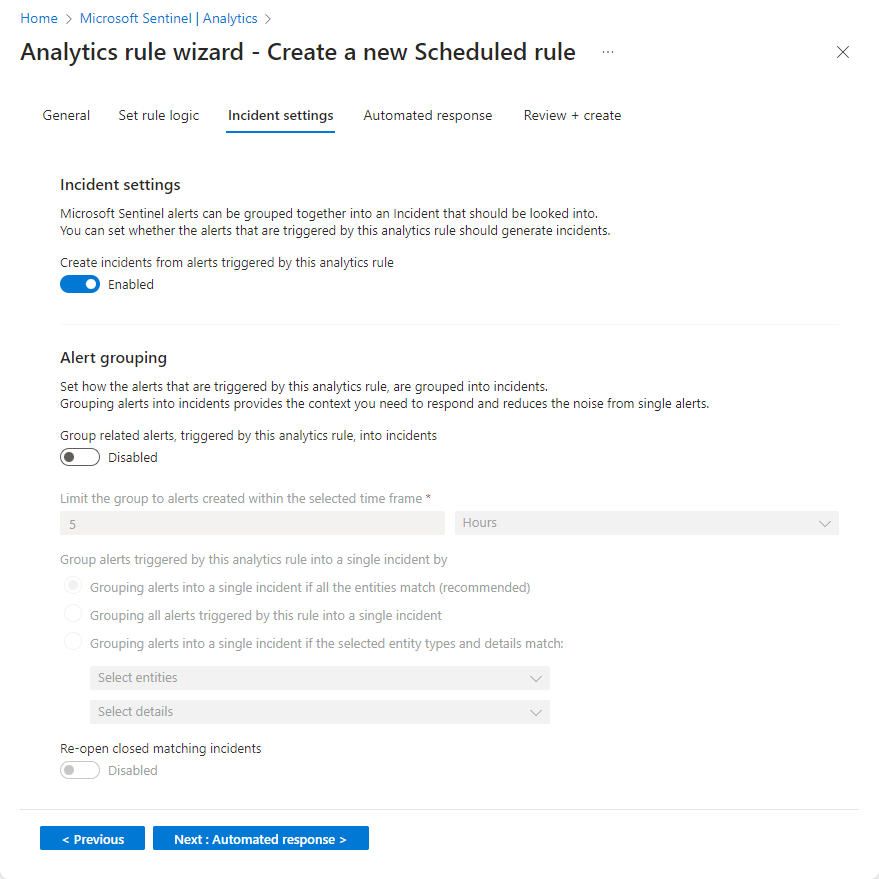
Task: Toggle re-open closed matching incidents
Action: [80, 770]
